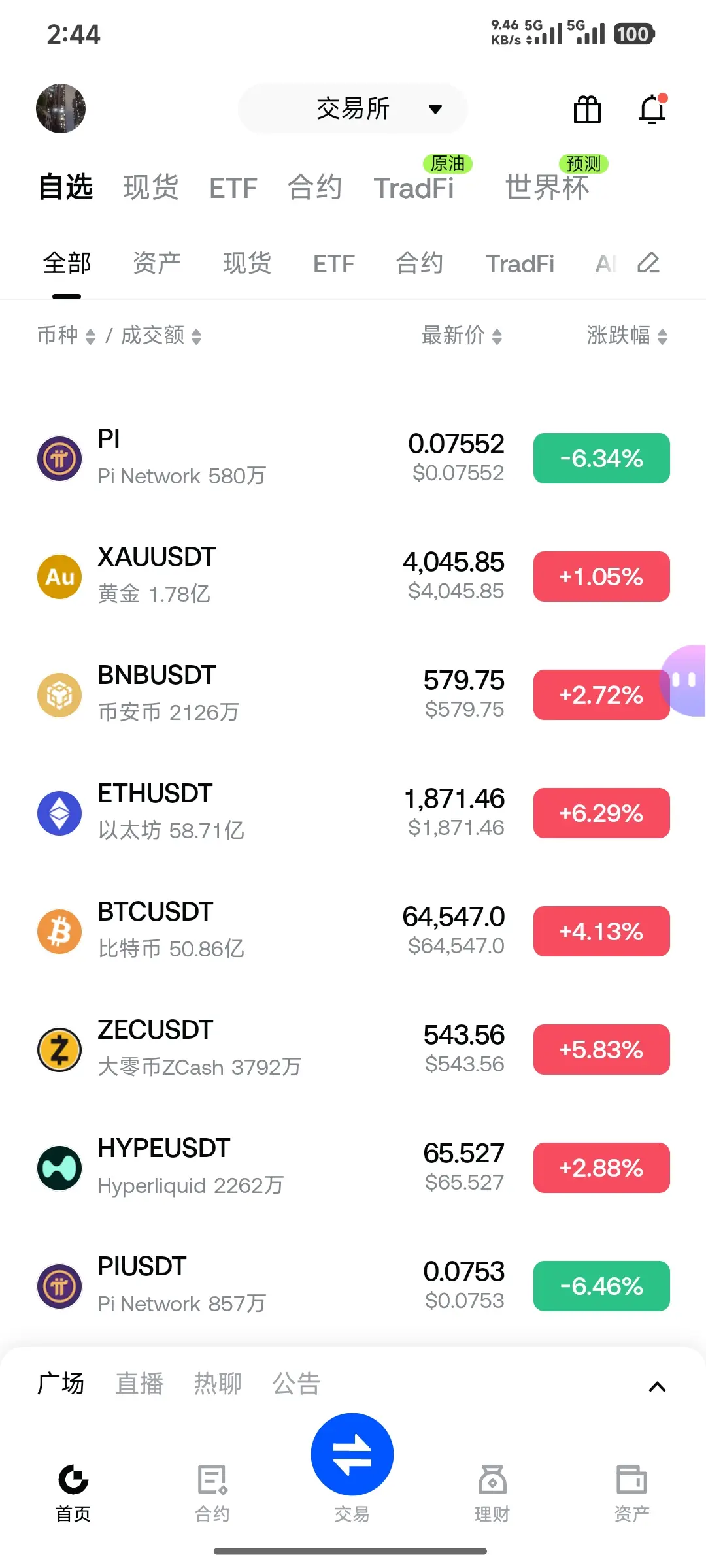Viewport: 706px width, 1568px height.
Task: Open the BTCUSDT pair row
Action: click(x=353, y=931)
